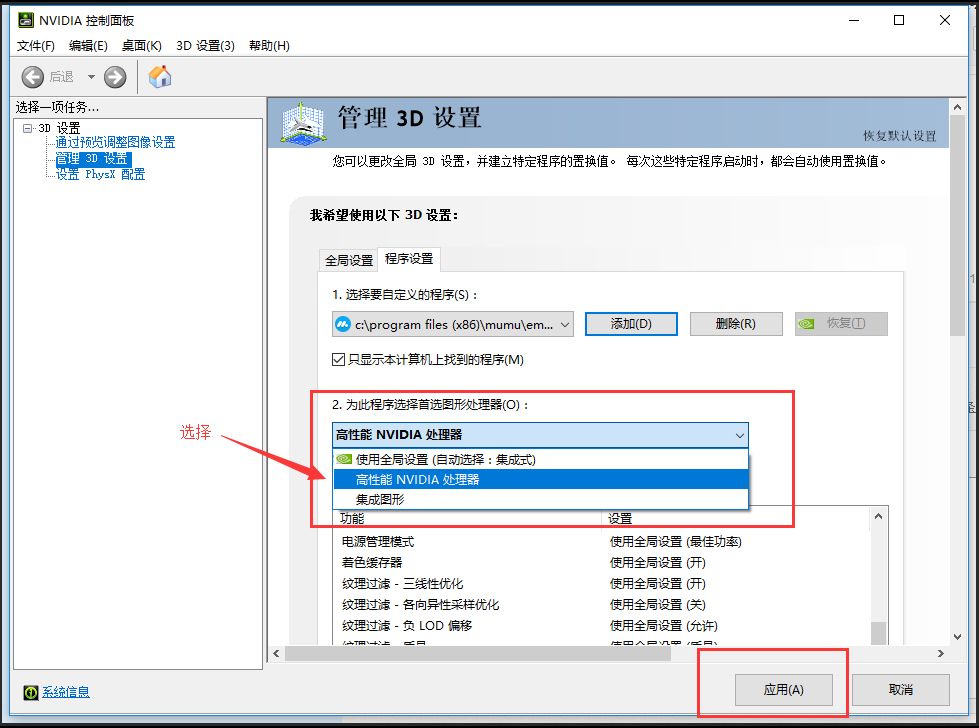Open the 编辑(E) menu
Viewport: 979px width, 728px height.
(88, 46)
